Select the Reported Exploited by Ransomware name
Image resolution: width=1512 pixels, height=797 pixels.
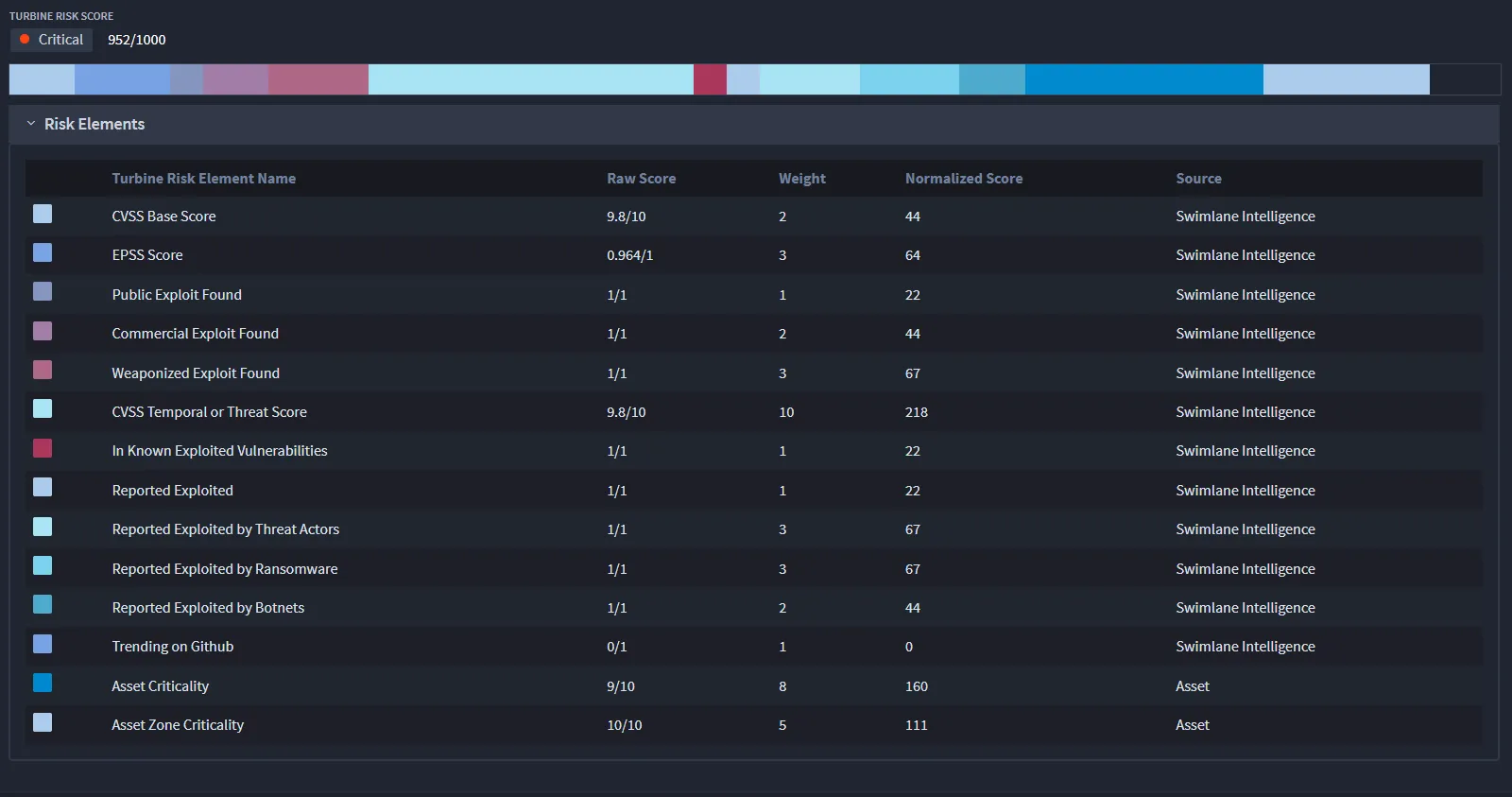[225, 569]
